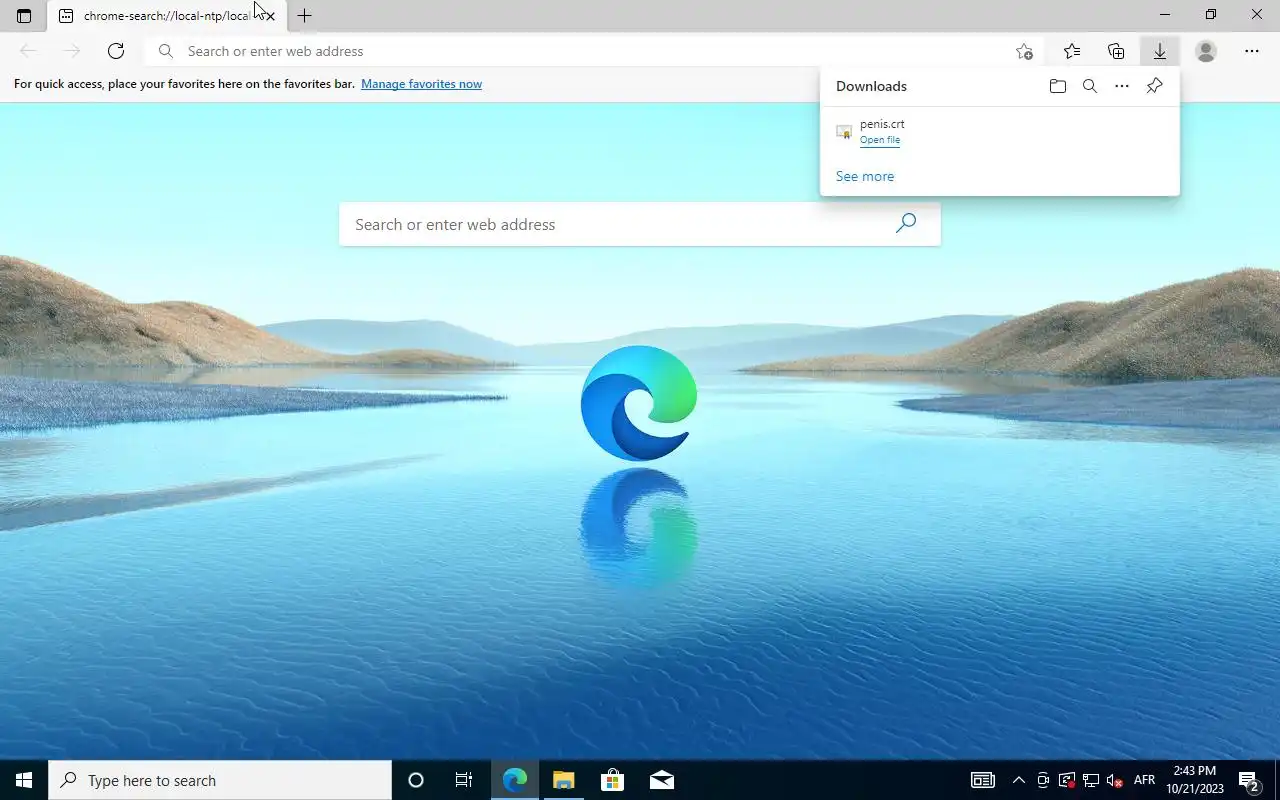This screenshot has width=1280, height=800.
Task: Open Task View on the taskbar
Action: point(464,780)
